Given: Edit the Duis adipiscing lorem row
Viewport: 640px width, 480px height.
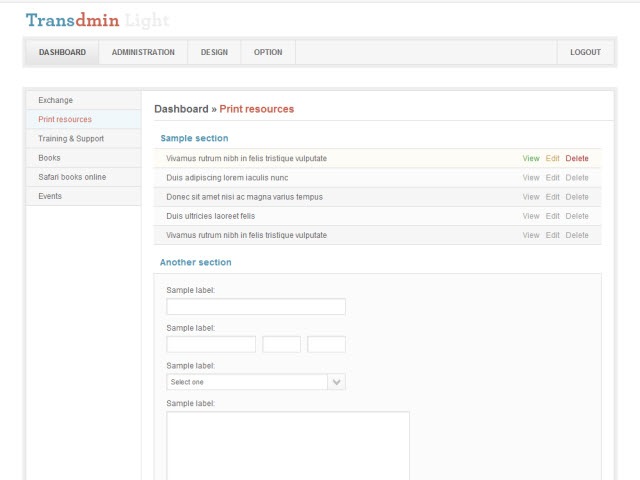Looking at the screenshot, I should (553, 178).
